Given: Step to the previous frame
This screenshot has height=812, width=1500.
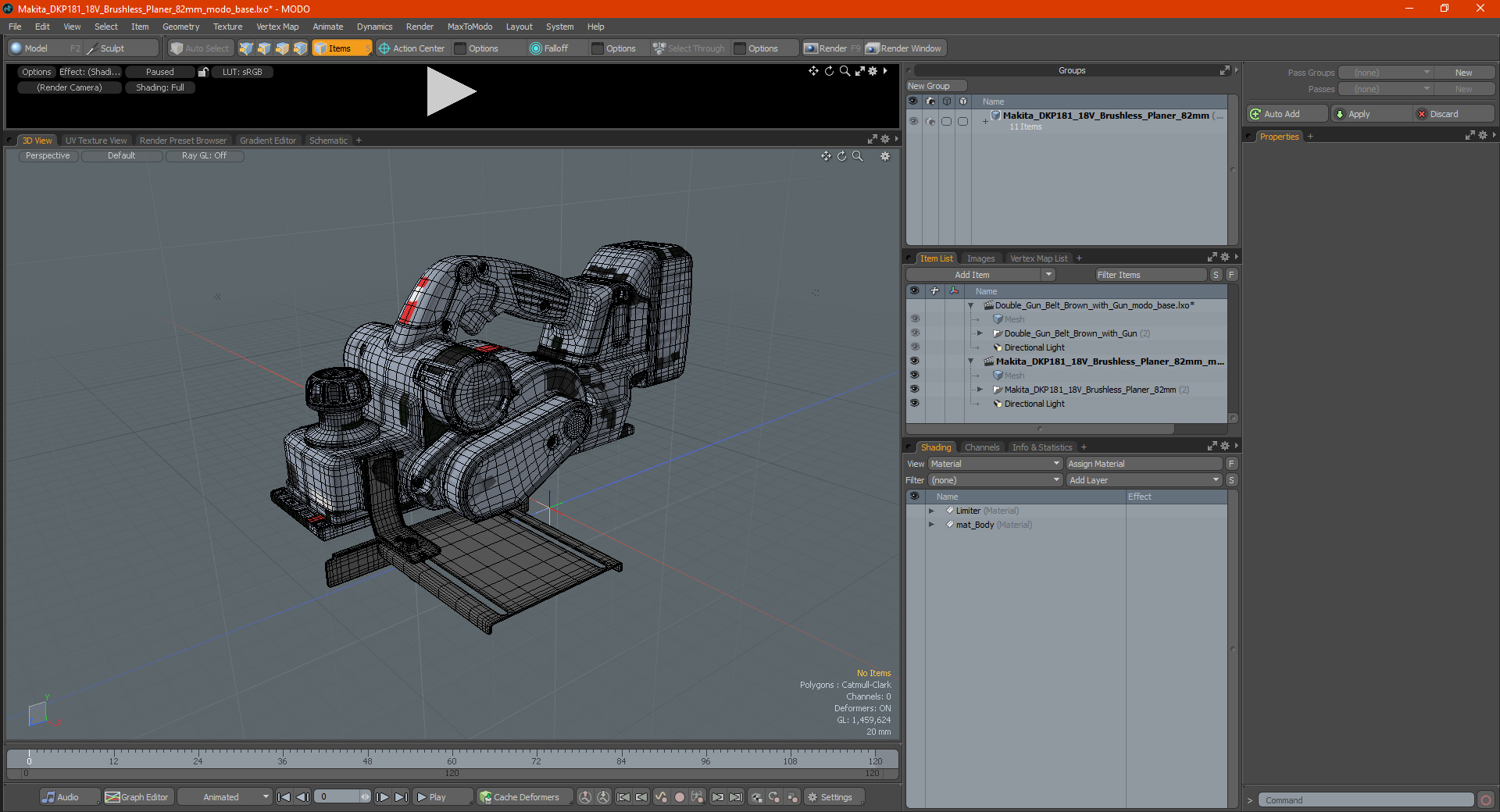Looking at the screenshot, I should [x=303, y=797].
